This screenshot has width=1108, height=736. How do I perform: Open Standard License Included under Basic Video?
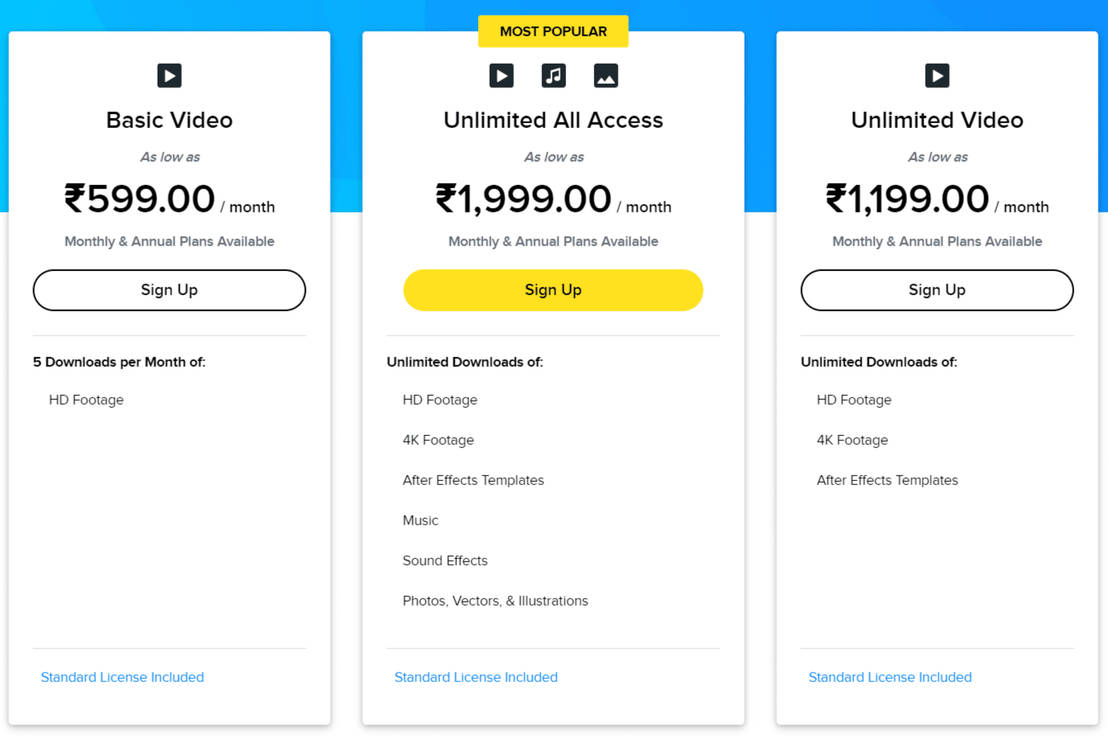[122, 677]
